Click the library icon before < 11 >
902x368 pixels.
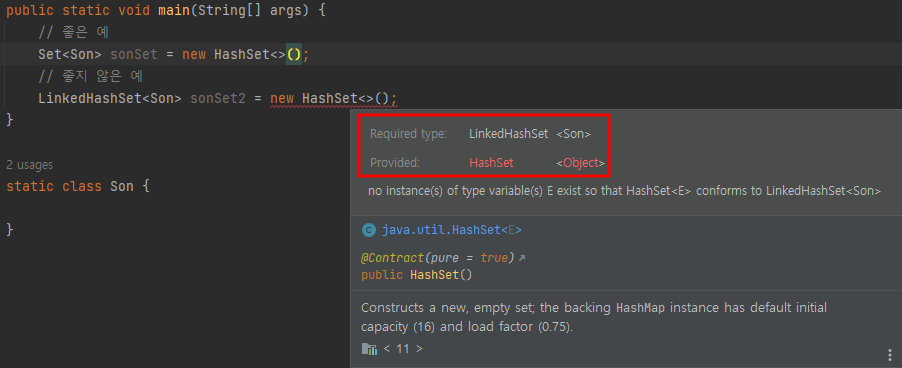[x=369, y=348]
